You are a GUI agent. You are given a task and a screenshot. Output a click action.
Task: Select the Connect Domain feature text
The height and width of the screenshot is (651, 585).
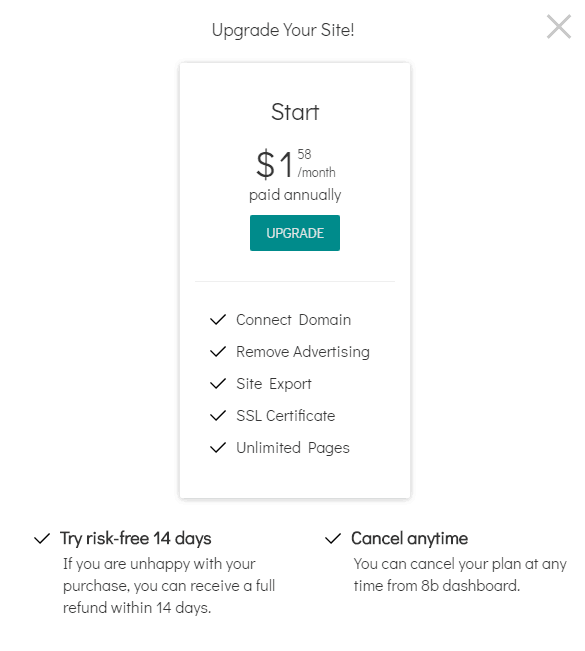pyautogui.click(x=294, y=320)
